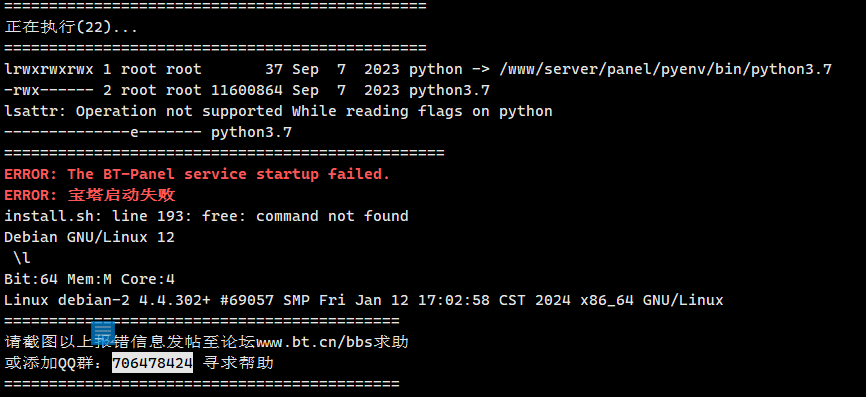Click the blue document popup icon

103,333
